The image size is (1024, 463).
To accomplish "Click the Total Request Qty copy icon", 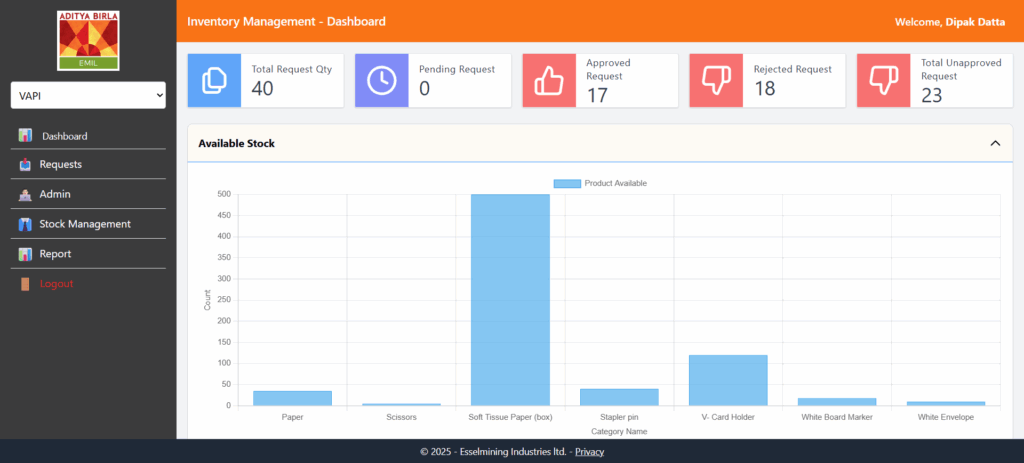I will [x=215, y=81].
